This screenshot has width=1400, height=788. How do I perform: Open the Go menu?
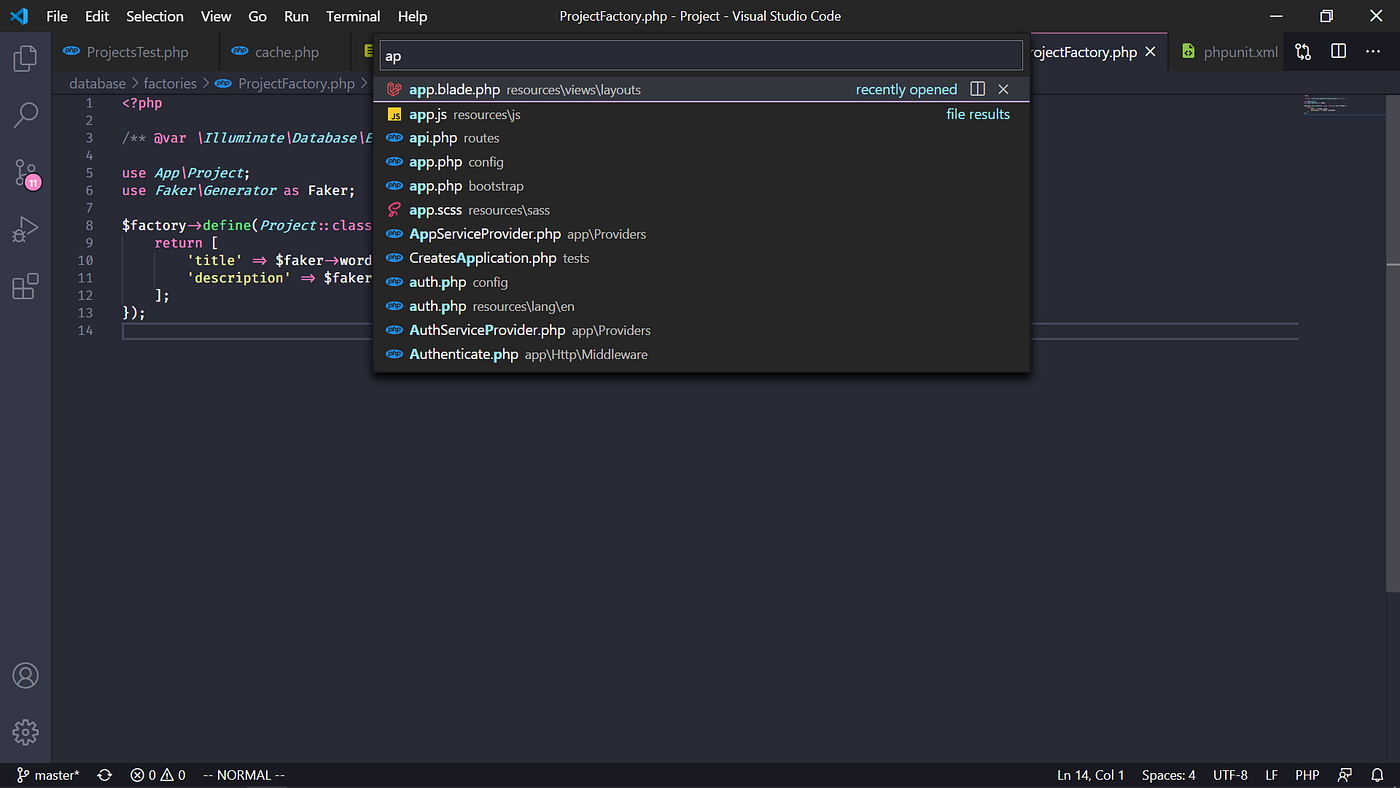257,16
